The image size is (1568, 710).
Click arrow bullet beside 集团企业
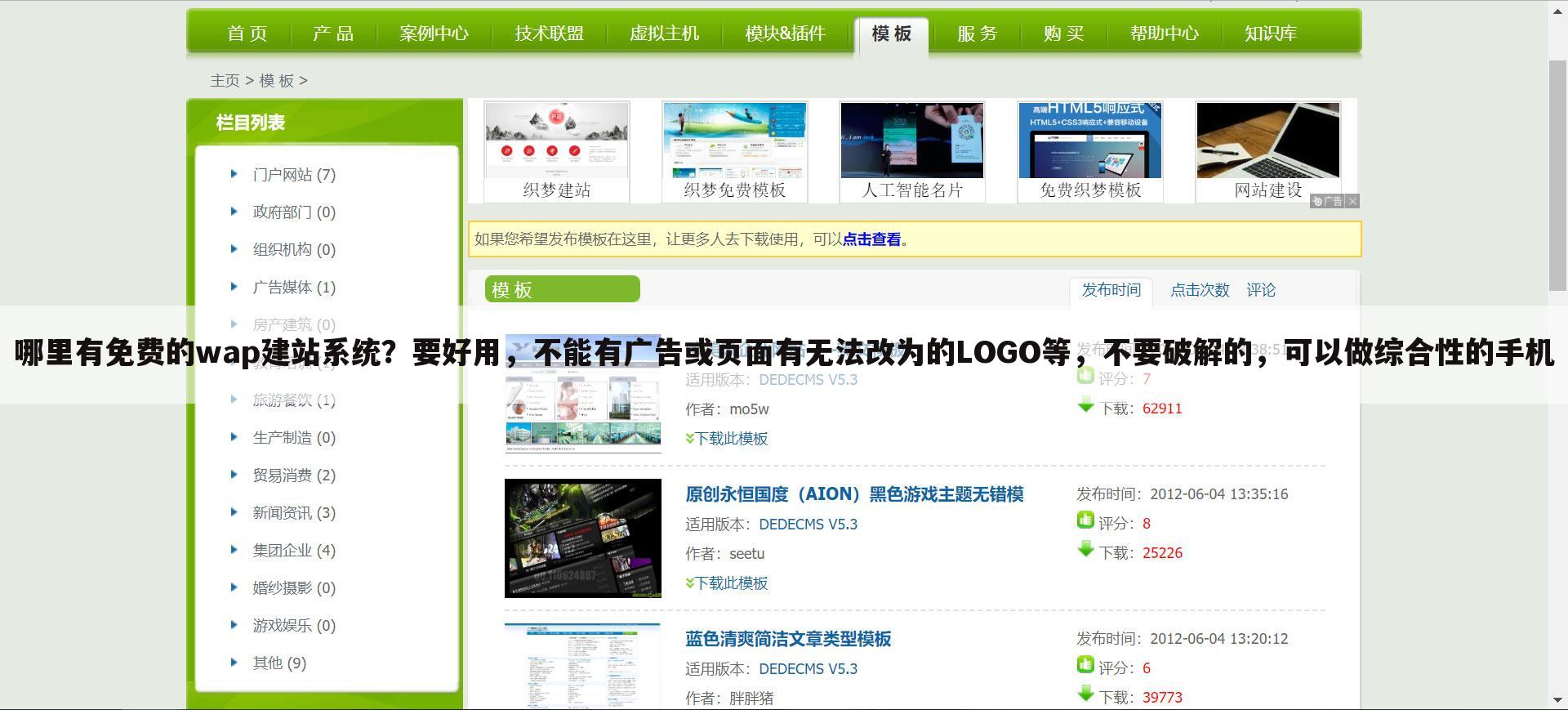[234, 550]
